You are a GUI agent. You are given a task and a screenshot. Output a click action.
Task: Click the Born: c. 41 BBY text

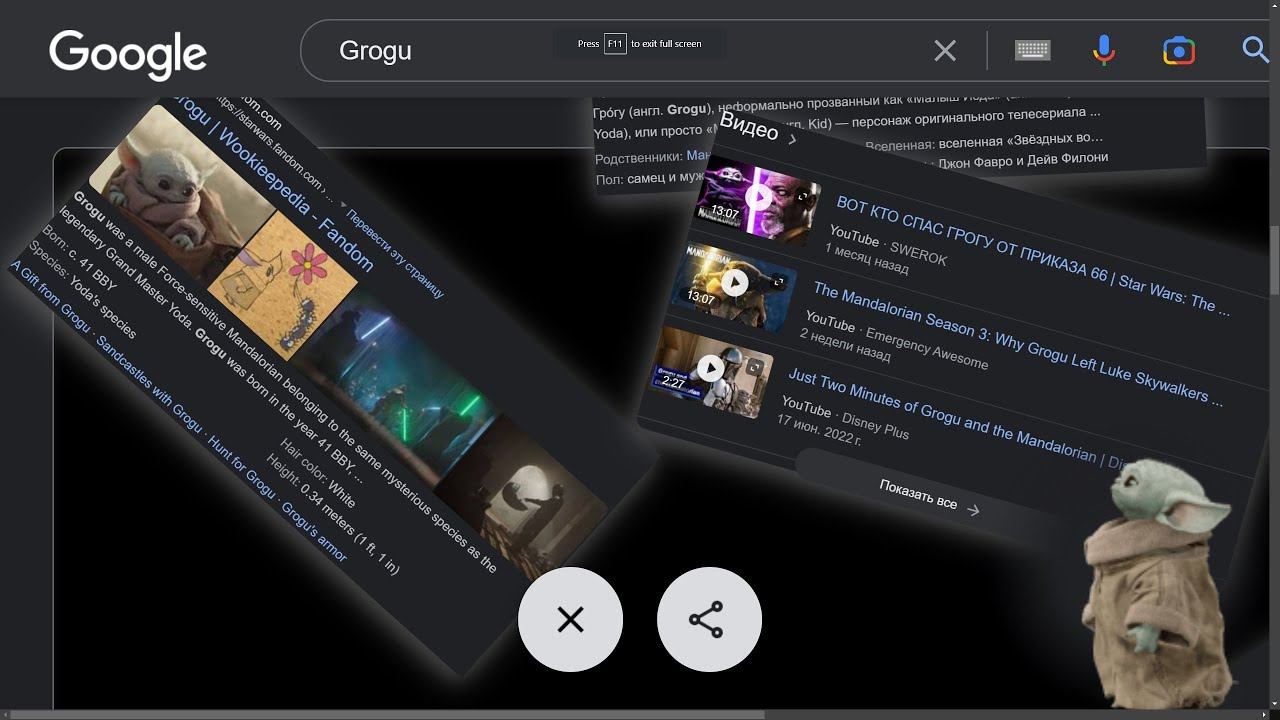point(80,258)
